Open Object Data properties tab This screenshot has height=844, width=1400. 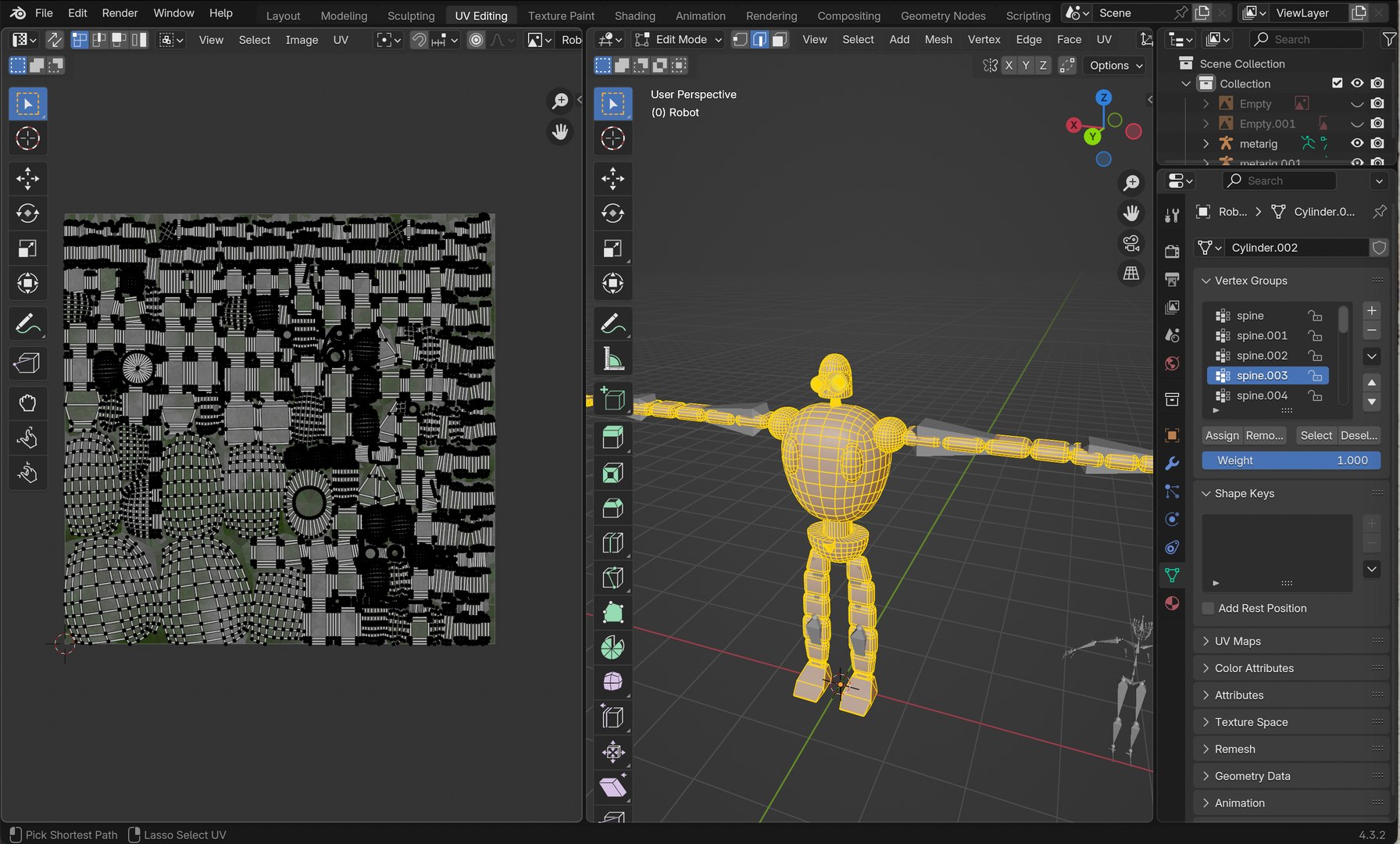point(1172,575)
